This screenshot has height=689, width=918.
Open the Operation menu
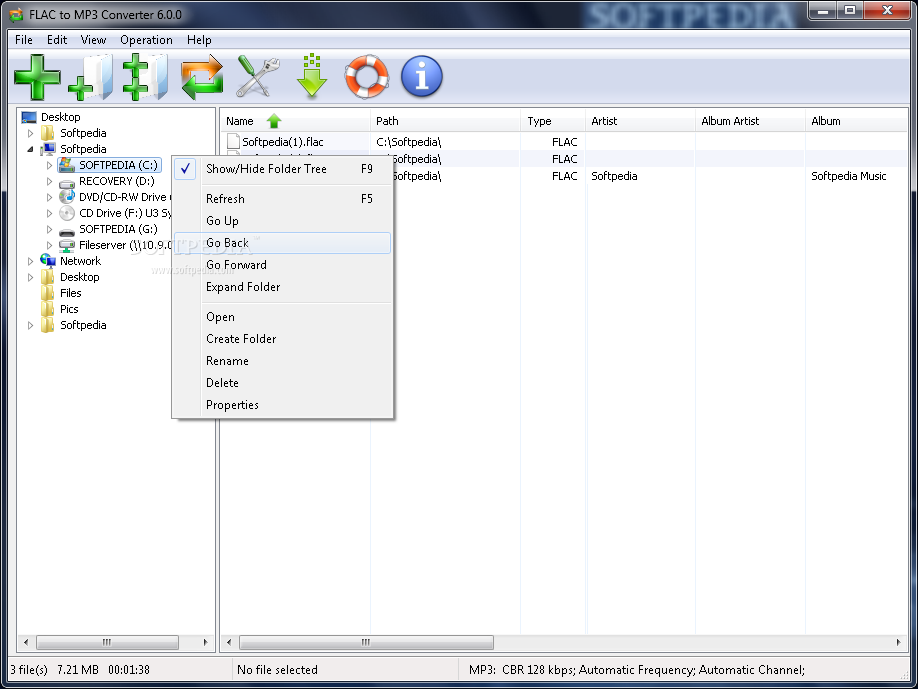pyautogui.click(x=146, y=40)
